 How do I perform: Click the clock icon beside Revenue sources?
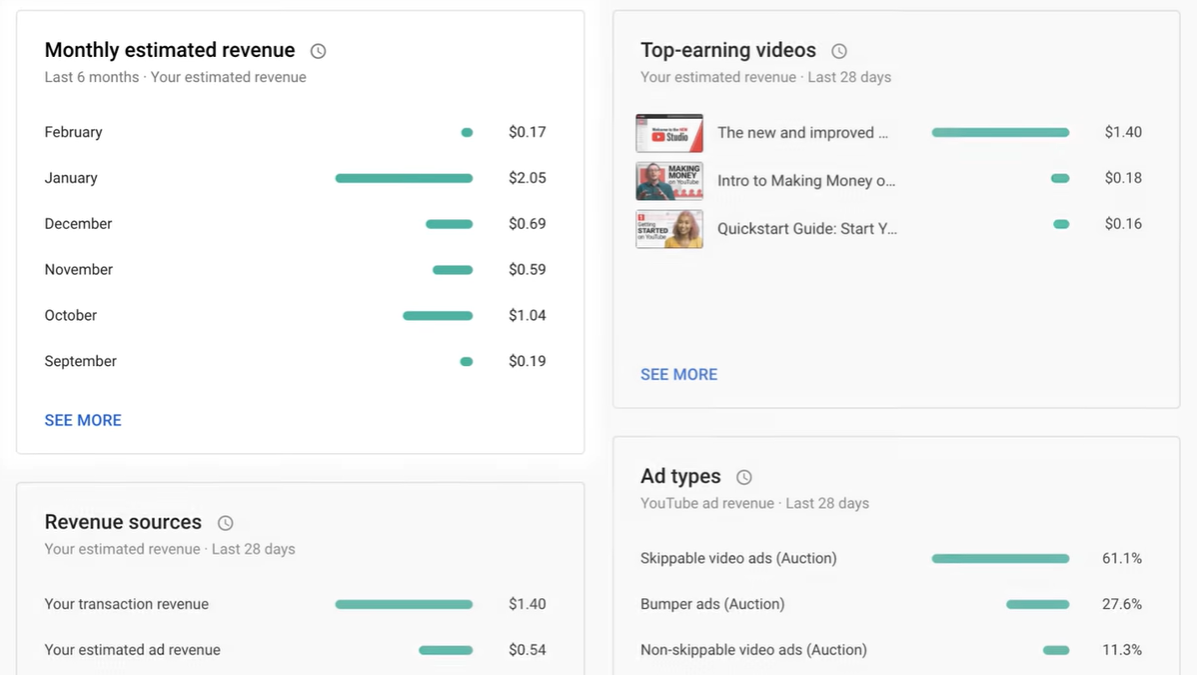[x=225, y=522]
